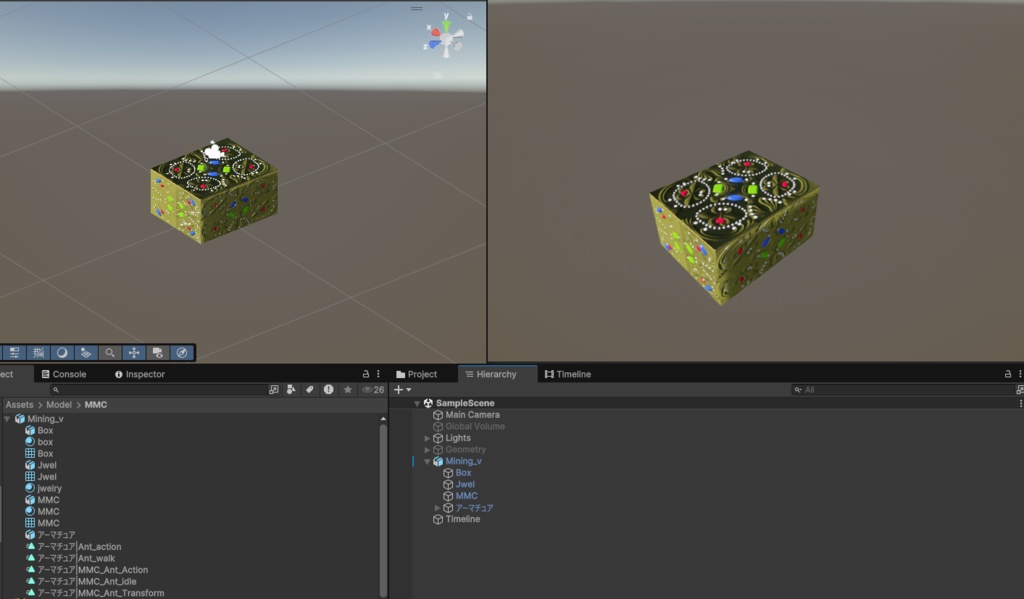Select the MMC child in Hierarchy

[x=460, y=496]
